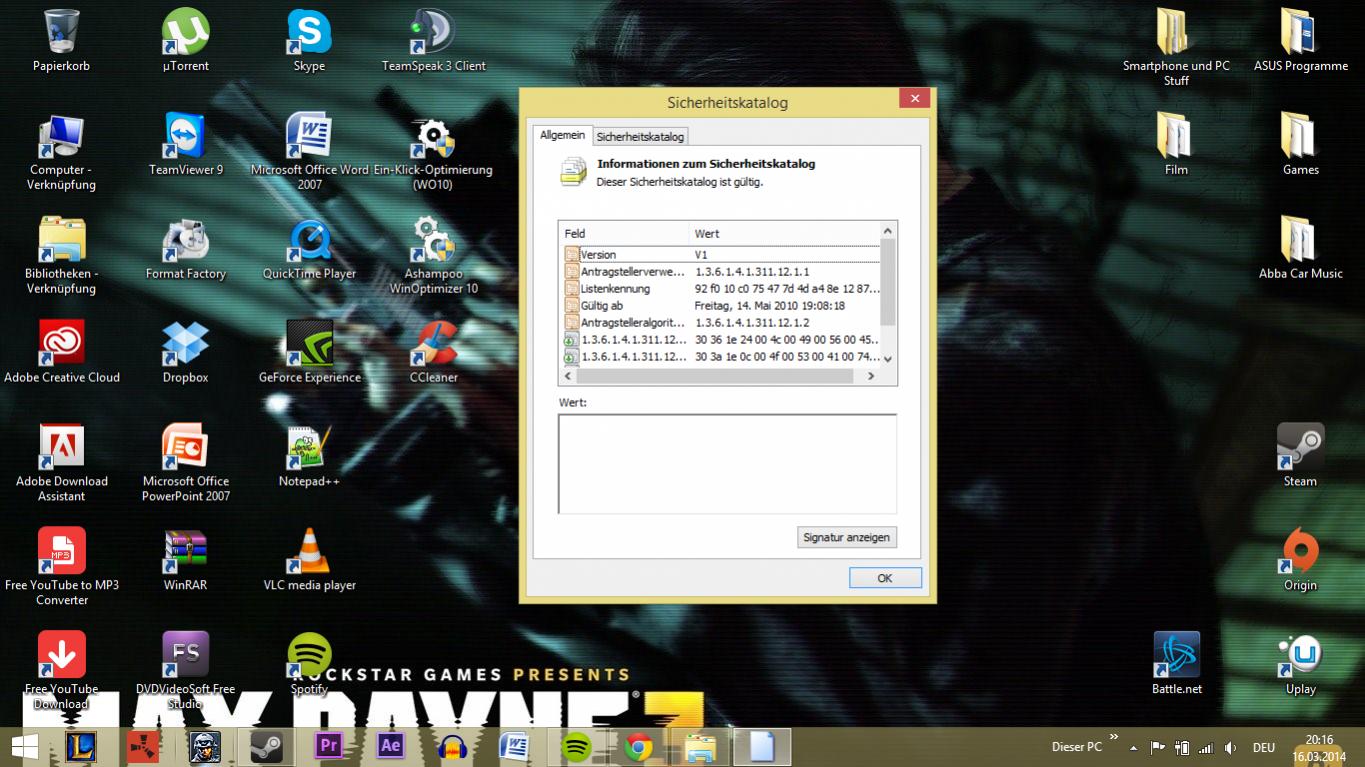Show hidden tray icons arrow
The width and height of the screenshot is (1365, 767).
1133,748
